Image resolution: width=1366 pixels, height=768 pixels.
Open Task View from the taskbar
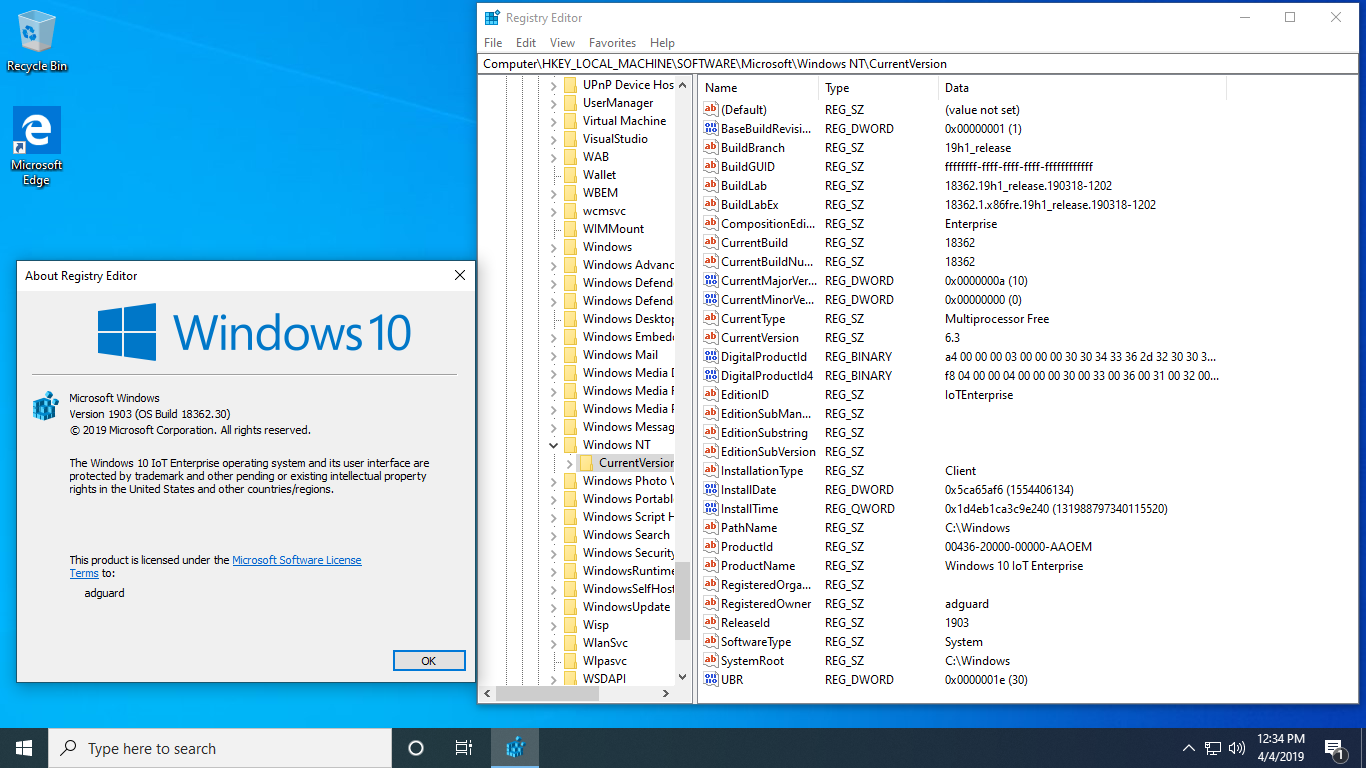pos(464,748)
